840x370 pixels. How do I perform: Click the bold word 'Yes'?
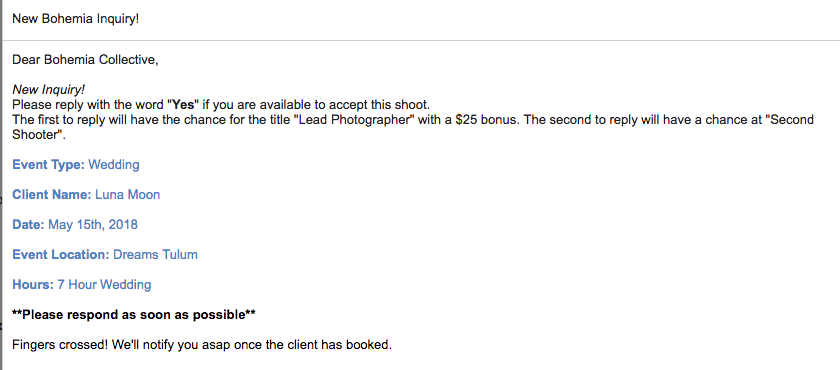point(183,104)
